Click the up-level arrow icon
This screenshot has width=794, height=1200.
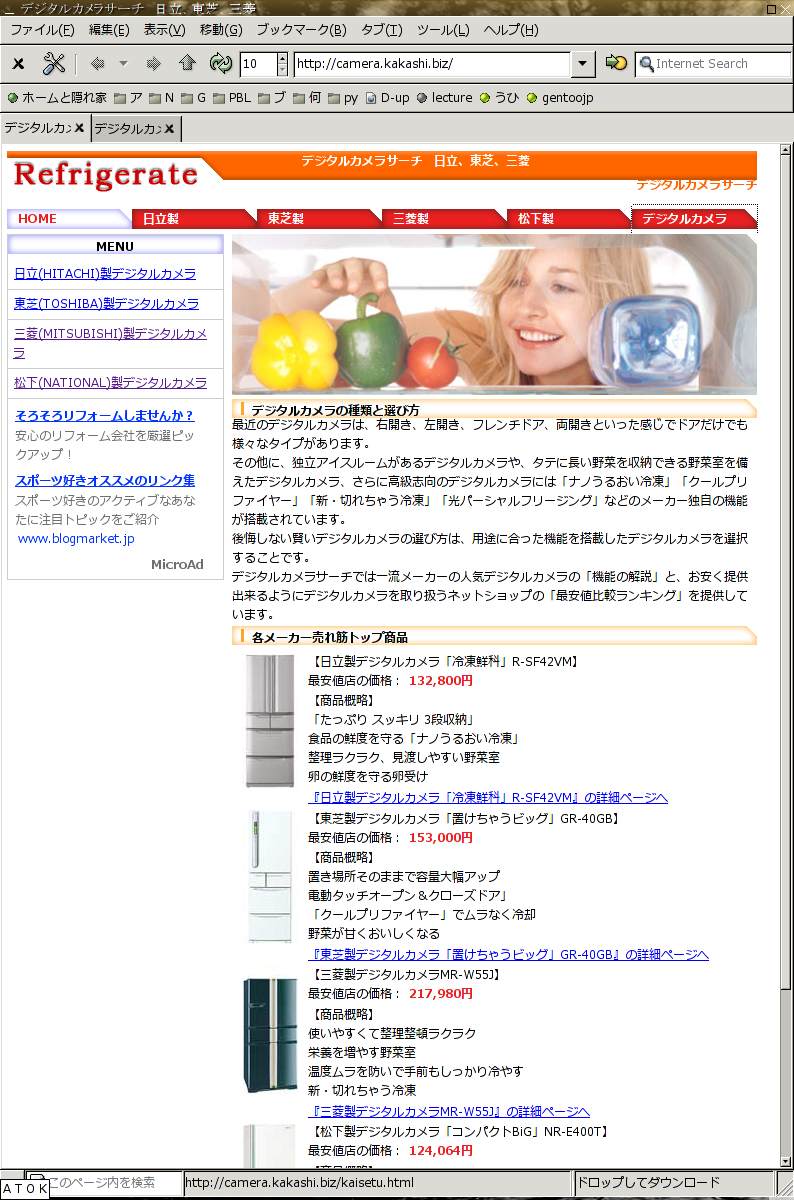click(187, 64)
